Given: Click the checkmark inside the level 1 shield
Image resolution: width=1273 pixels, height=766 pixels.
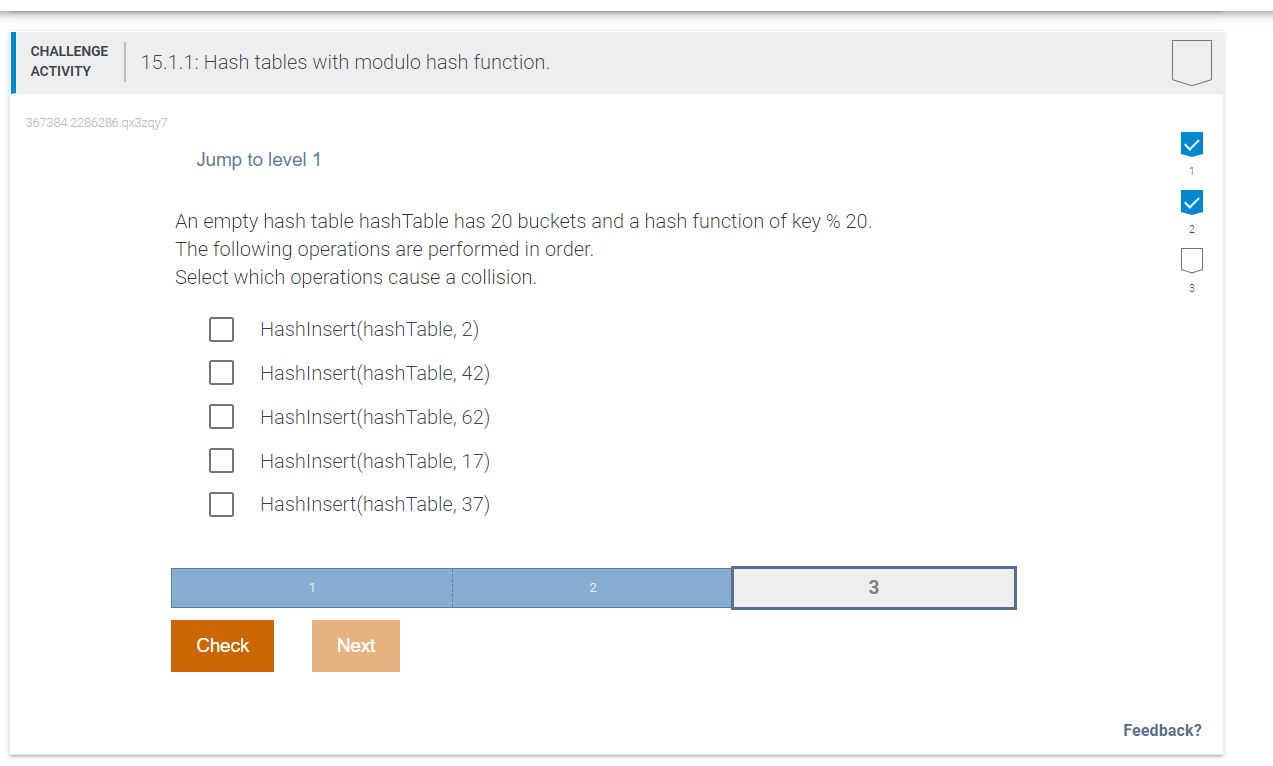Looking at the screenshot, I should 1191,143.
